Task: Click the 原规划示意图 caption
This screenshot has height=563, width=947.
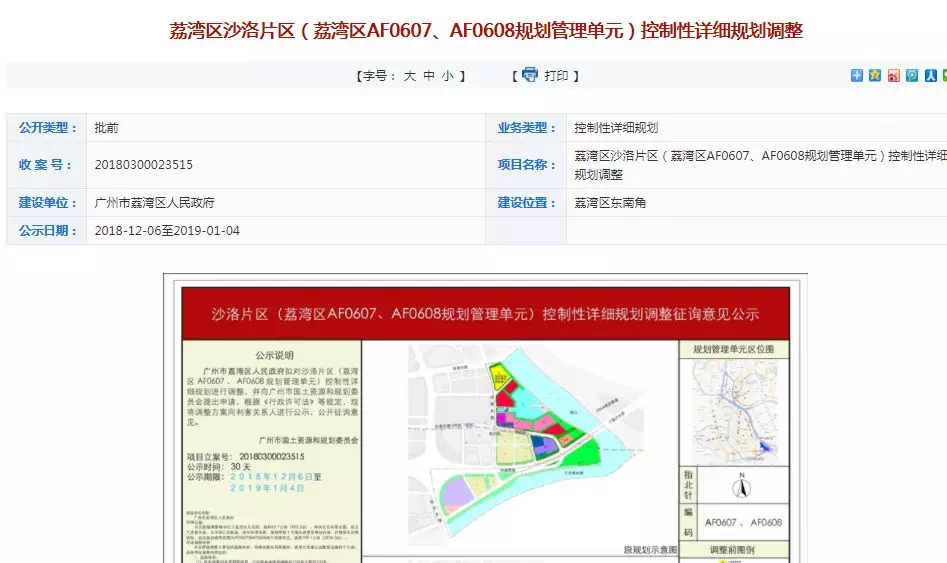Action: 650,550
